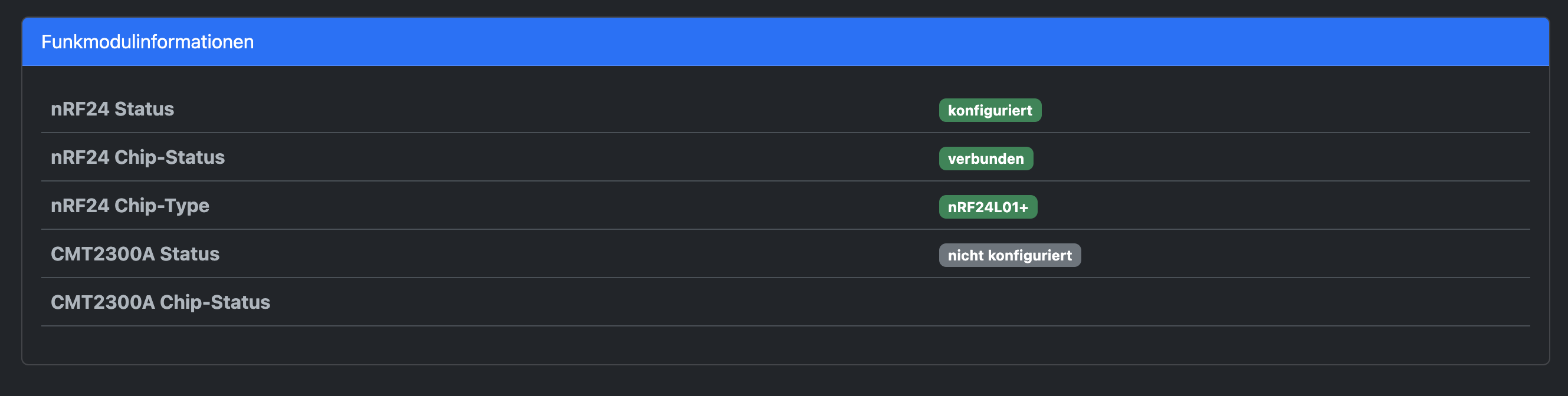The image size is (1568, 396).
Task: Click the verbunden chip-status badge
Action: click(x=986, y=158)
